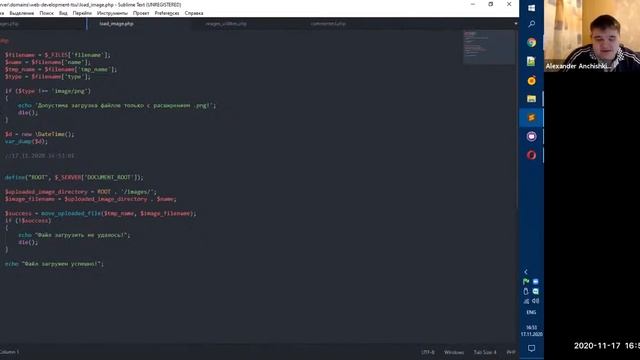Expand hidden system tray icons chevron
This screenshot has width=640, height=360.
[526, 272]
